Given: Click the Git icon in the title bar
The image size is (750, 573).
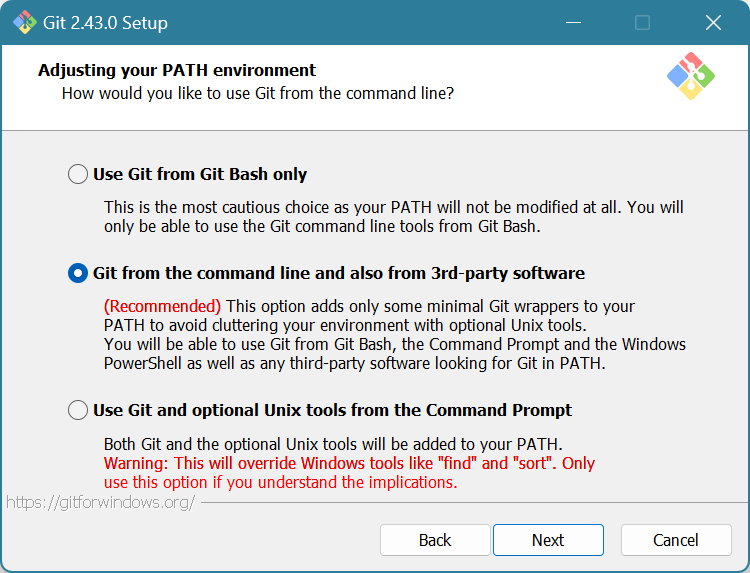Looking at the screenshot, I should coord(24,22).
